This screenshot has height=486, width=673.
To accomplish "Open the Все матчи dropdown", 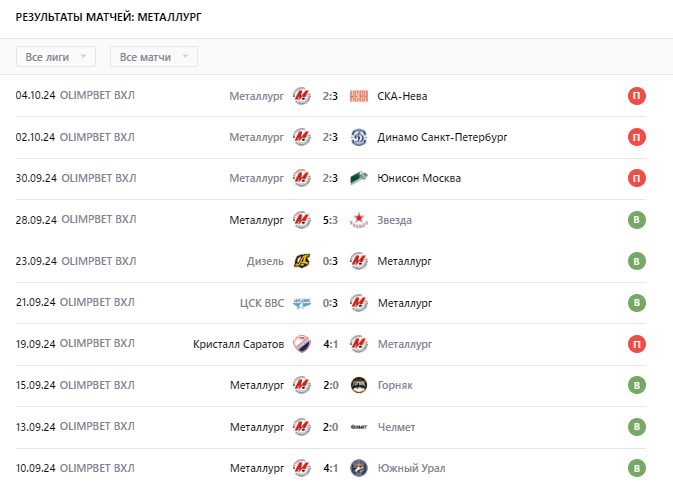I will coord(154,57).
